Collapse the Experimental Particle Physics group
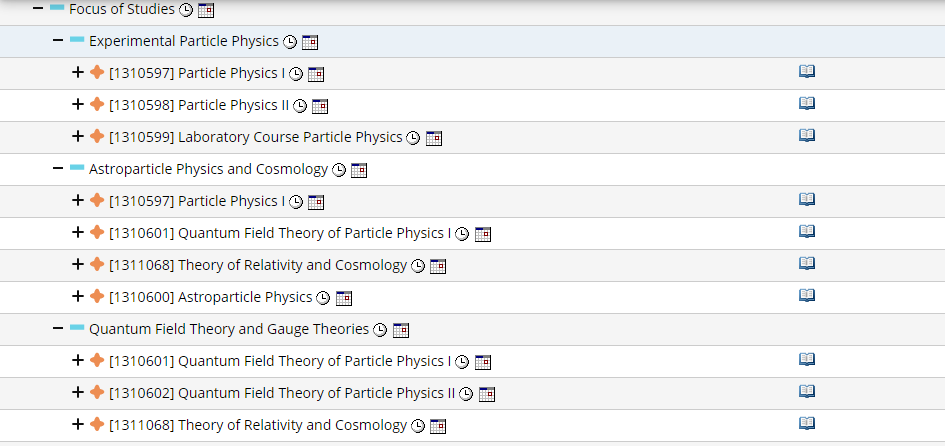Screen dimensions: 945x446 [x=58, y=41]
